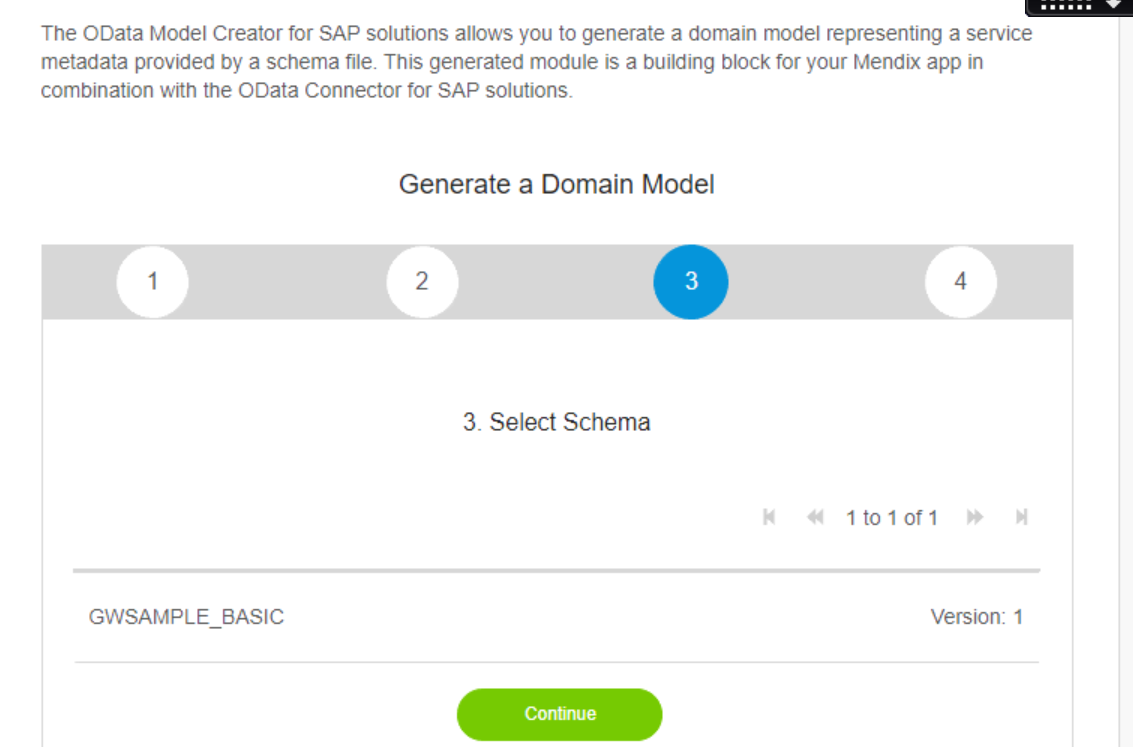Screen dimensions: 1133x747
Task: Go back to wizard step 2
Action: click(x=422, y=282)
